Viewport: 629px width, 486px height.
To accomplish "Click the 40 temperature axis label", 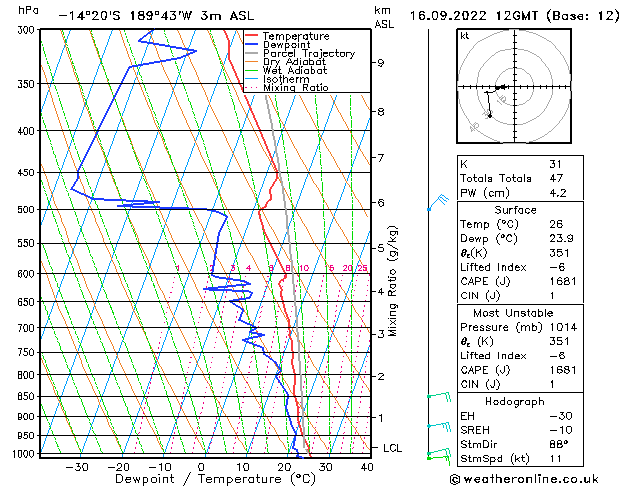I will coord(367,467).
